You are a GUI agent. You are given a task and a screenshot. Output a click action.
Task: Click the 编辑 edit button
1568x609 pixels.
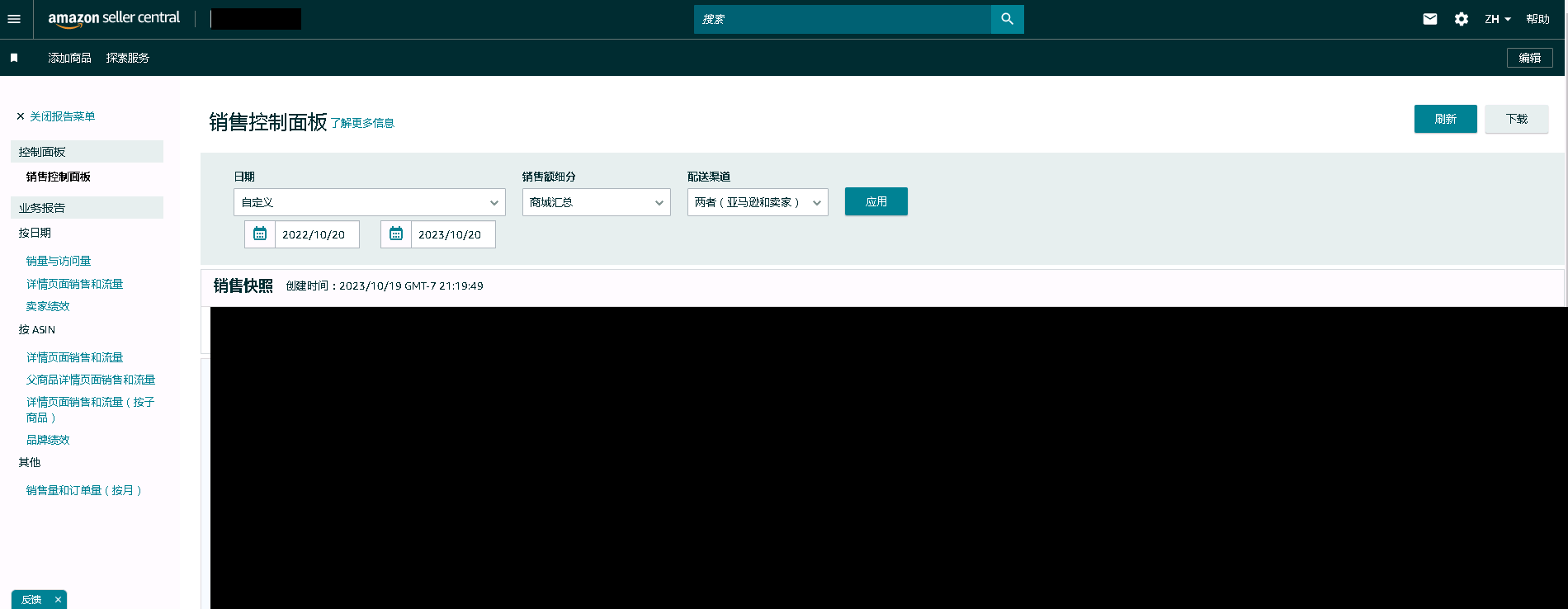[1530, 58]
